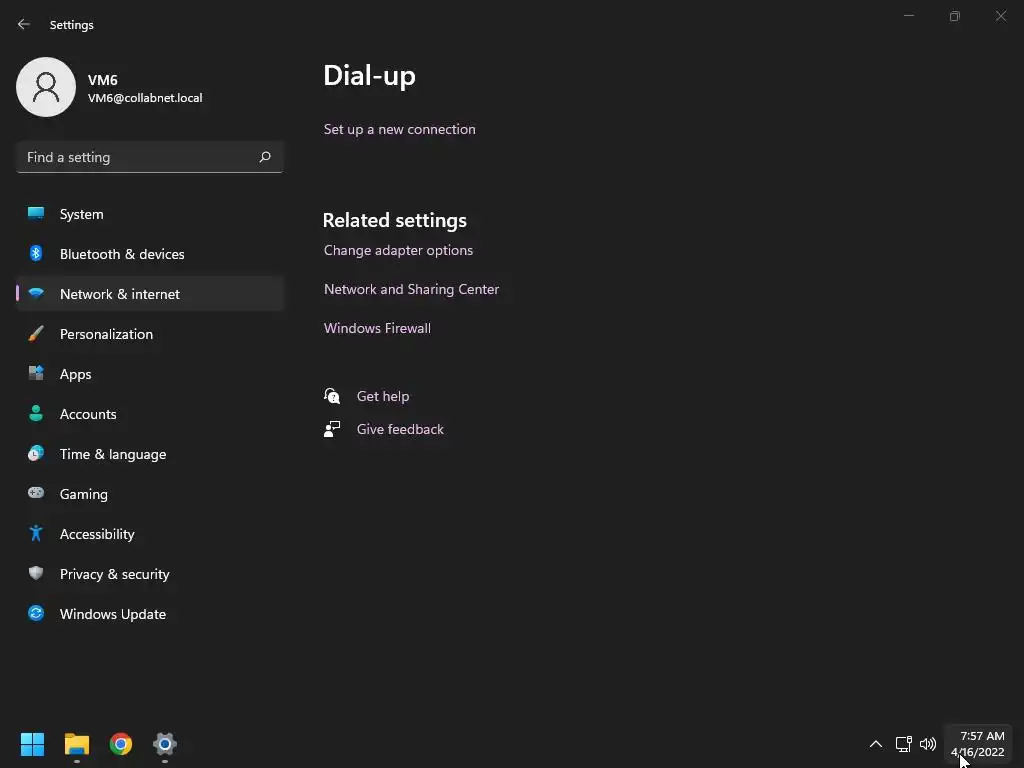Open Google Chrome from taskbar
Image resolution: width=1024 pixels, height=768 pixels.
pos(121,744)
